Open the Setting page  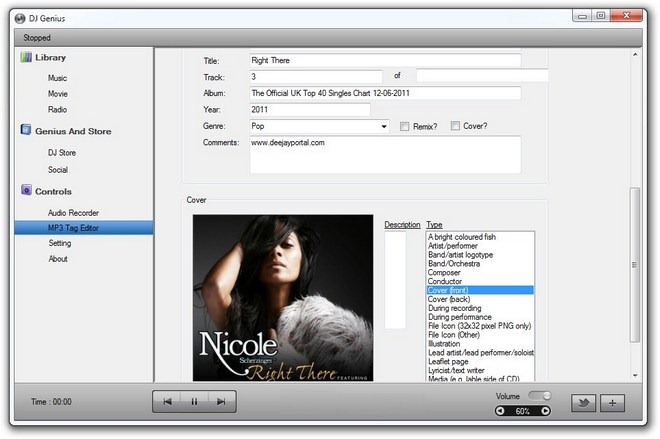[60, 243]
